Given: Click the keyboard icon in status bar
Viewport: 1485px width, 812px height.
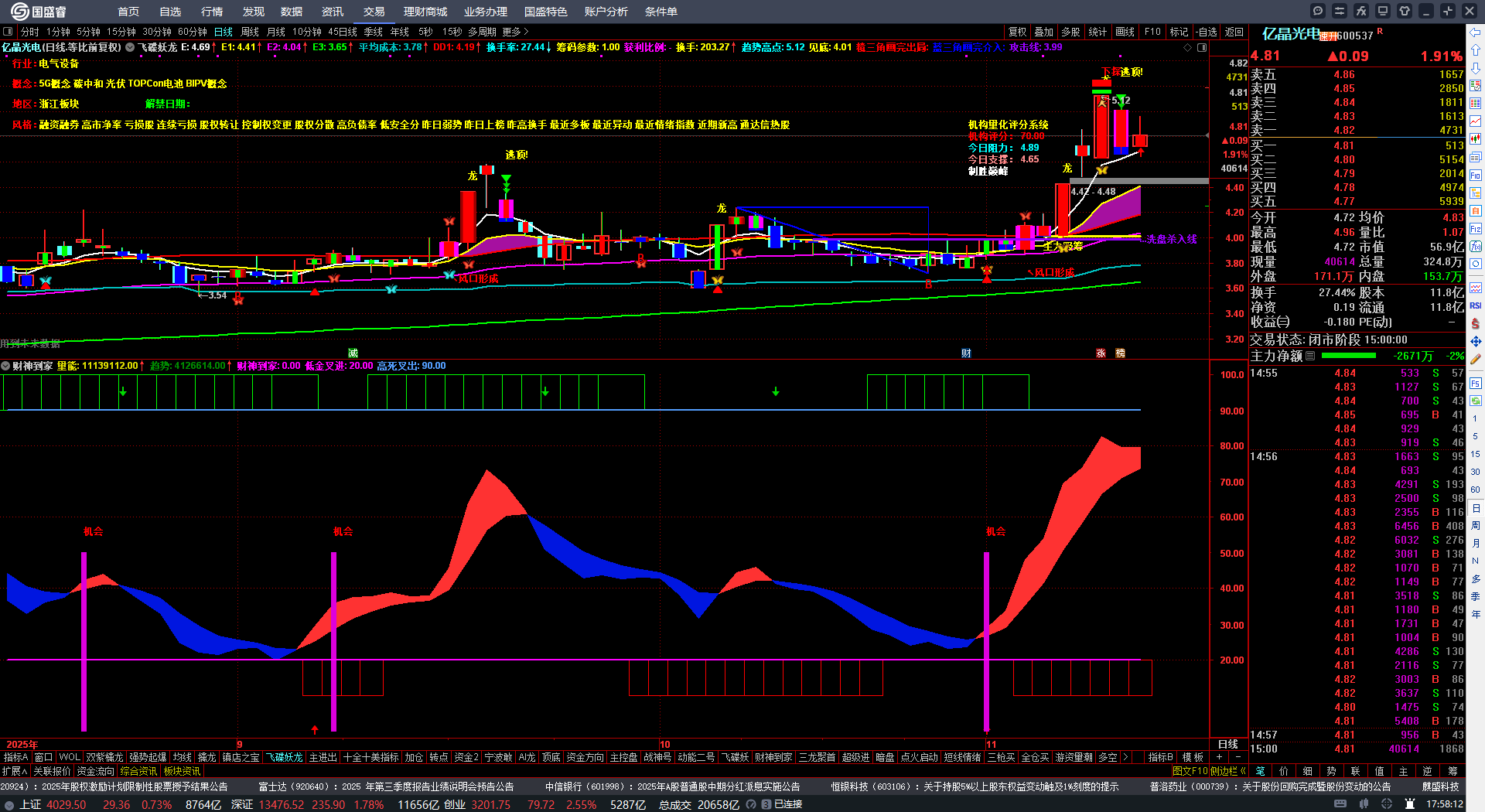Looking at the screenshot, I should [x=1342, y=804].
